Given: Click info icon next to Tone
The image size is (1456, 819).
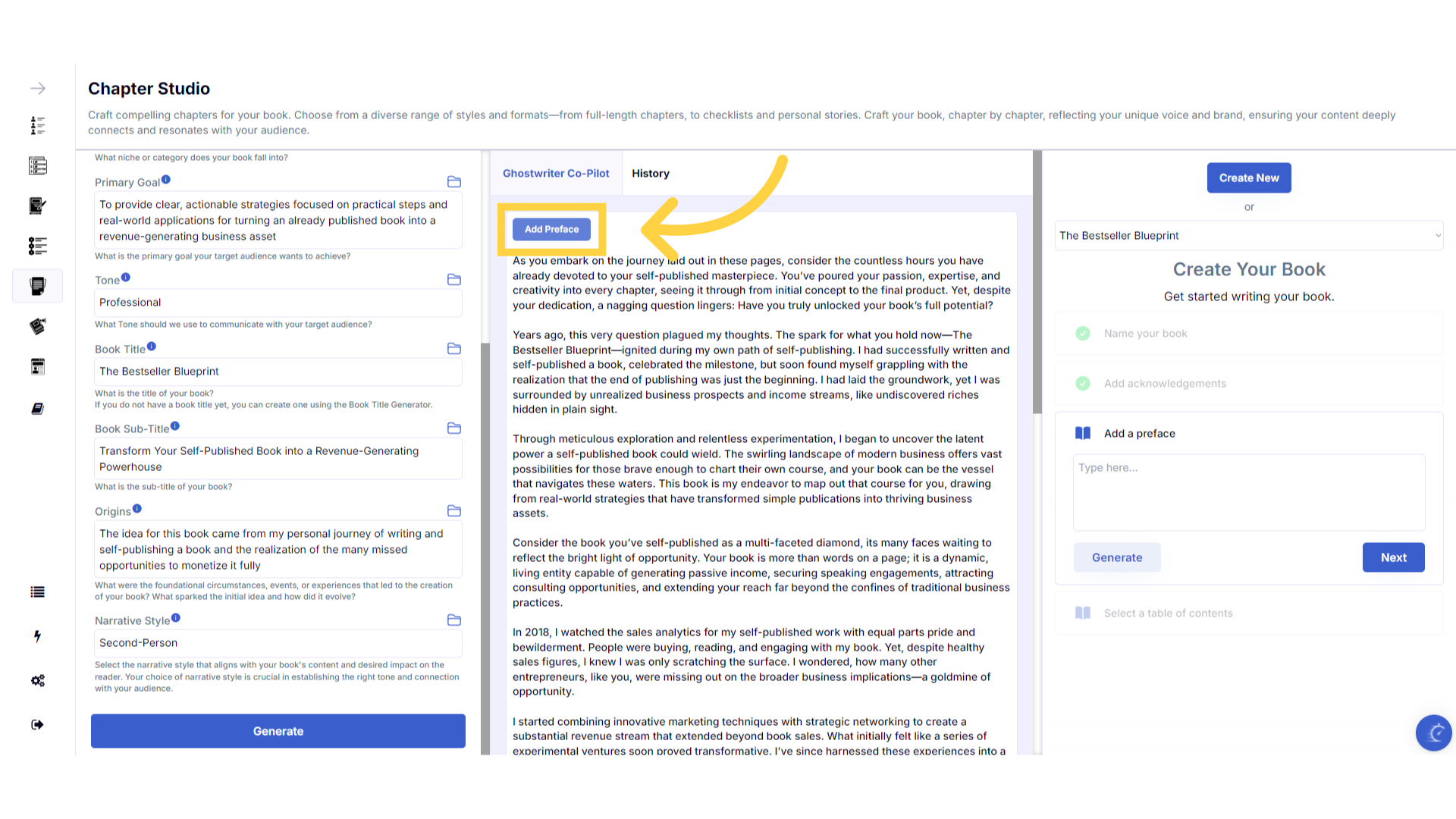Looking at the screenshot, I should coord(126,278).
